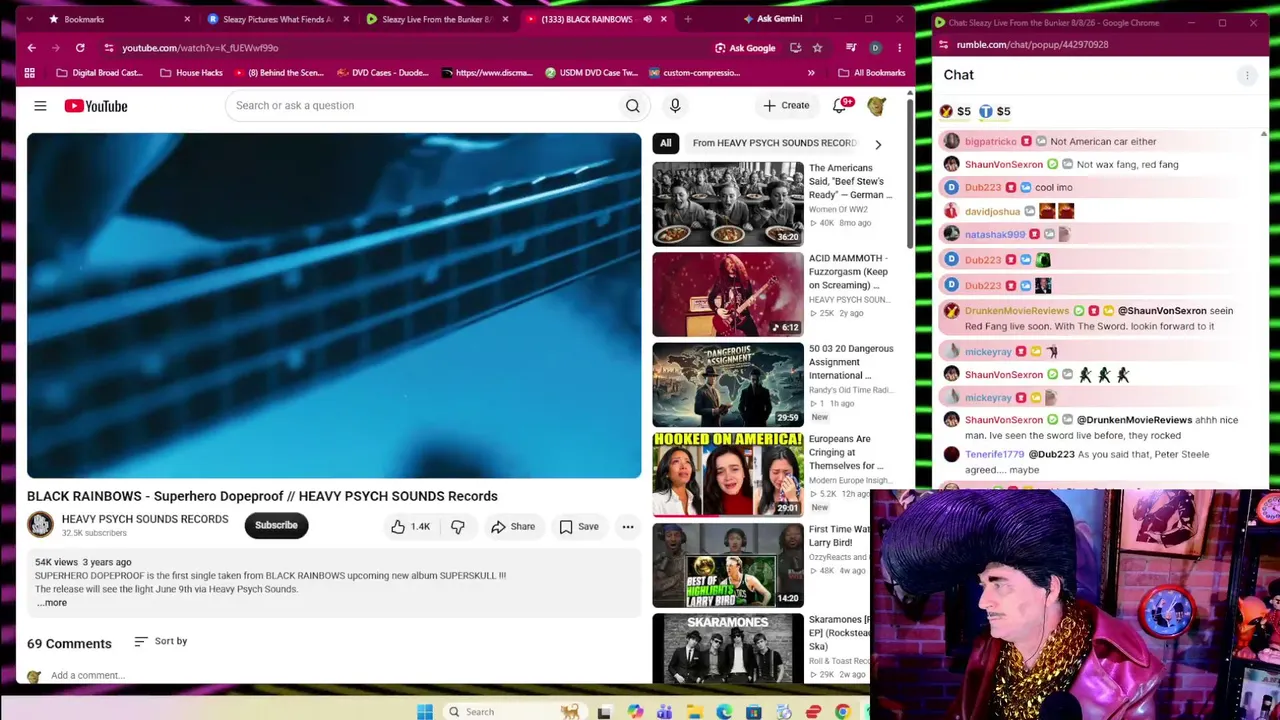The height and width of the screenshot is (720, 1280).
Task: Reload the YouTube page
Action: (80, 47)
